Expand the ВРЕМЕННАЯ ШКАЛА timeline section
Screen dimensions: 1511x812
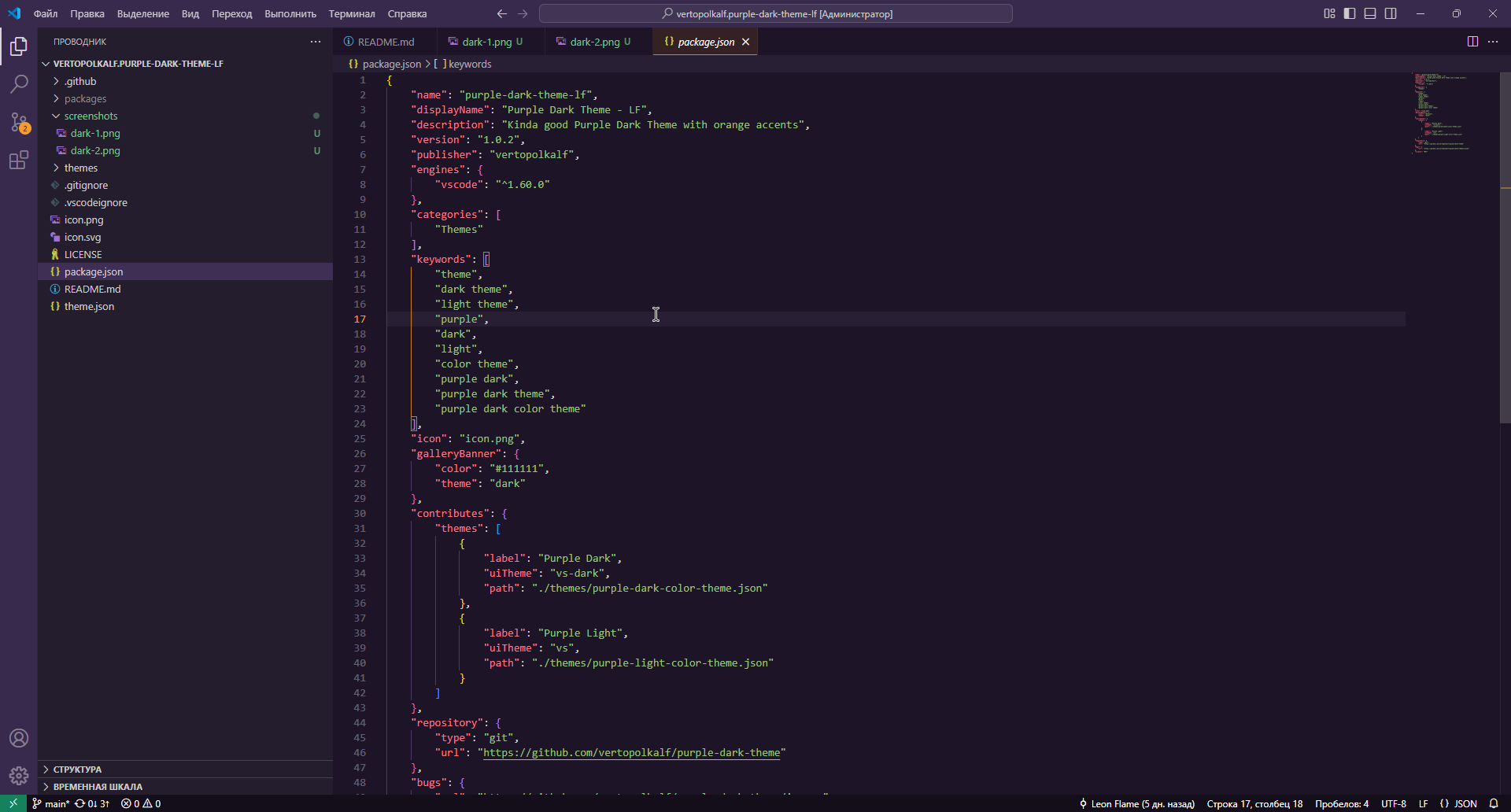point(186,786)
